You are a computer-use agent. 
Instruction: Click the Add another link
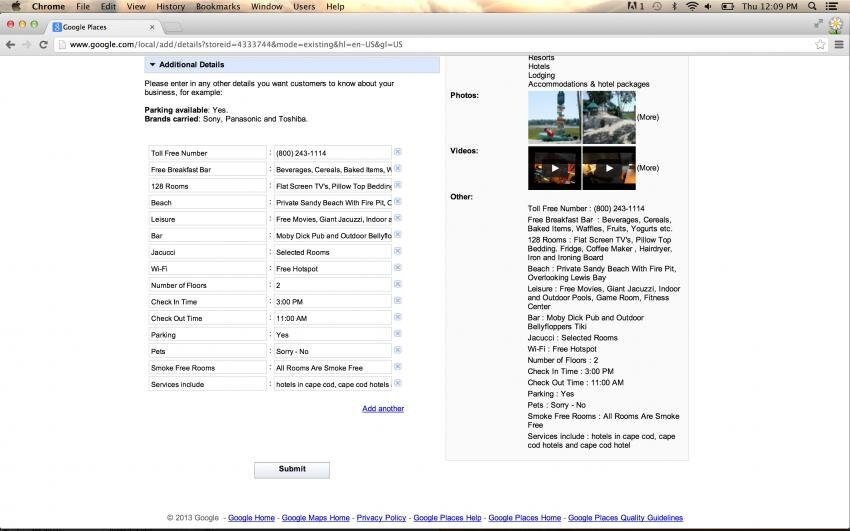tap(383, 409)
